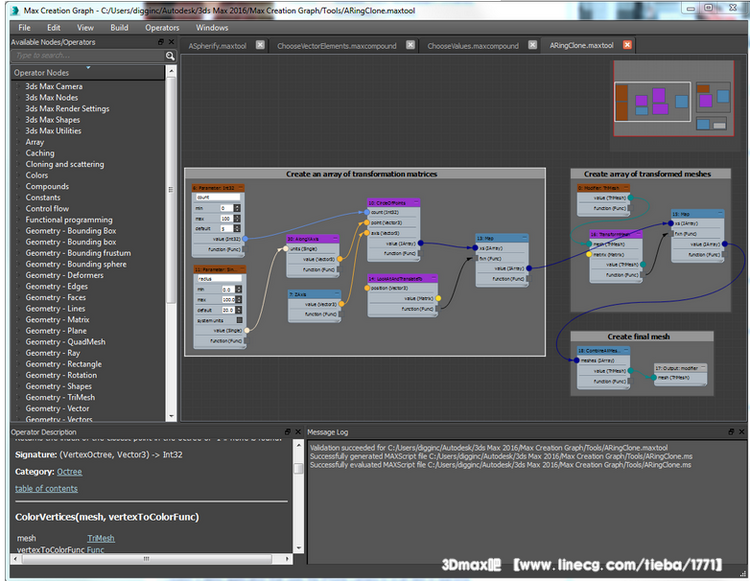Click the point (Vector3) input port on CircleOfPoints

pos(367,222)
